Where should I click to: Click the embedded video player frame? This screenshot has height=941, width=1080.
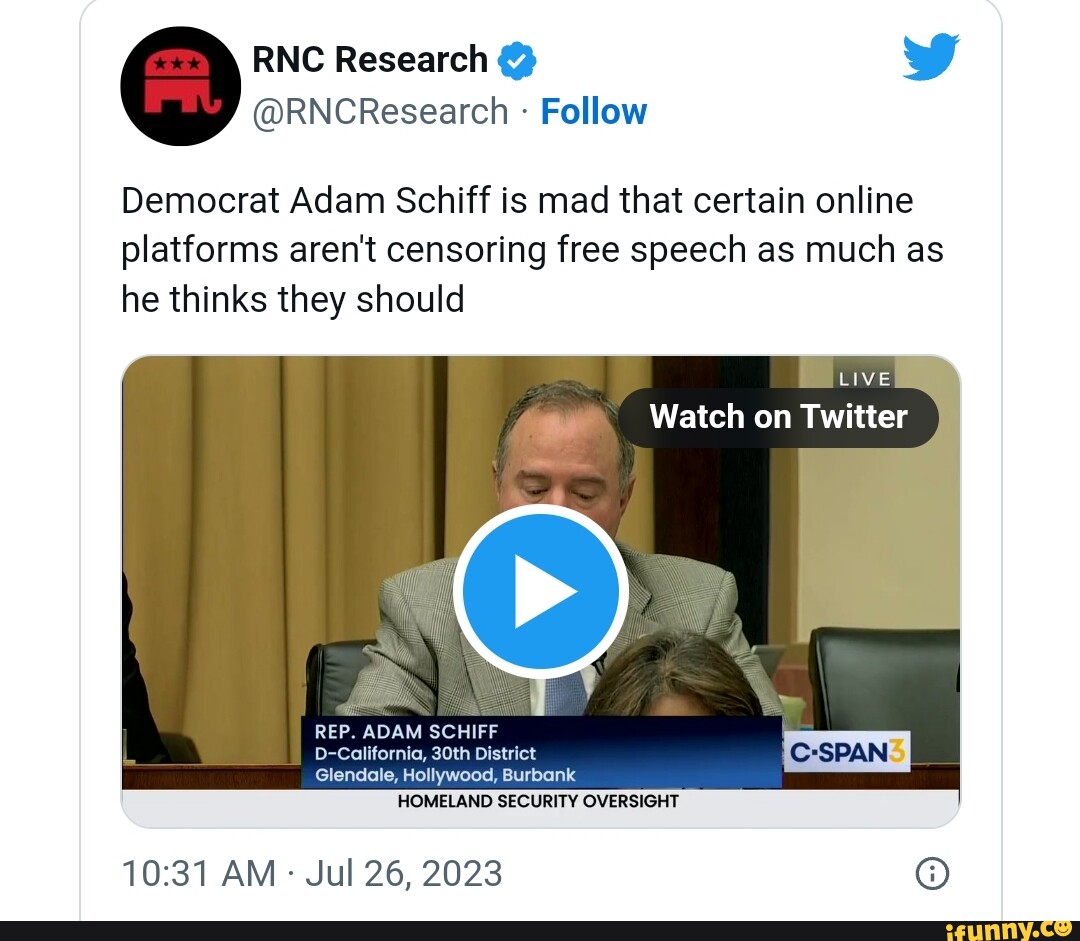[540, 590]
